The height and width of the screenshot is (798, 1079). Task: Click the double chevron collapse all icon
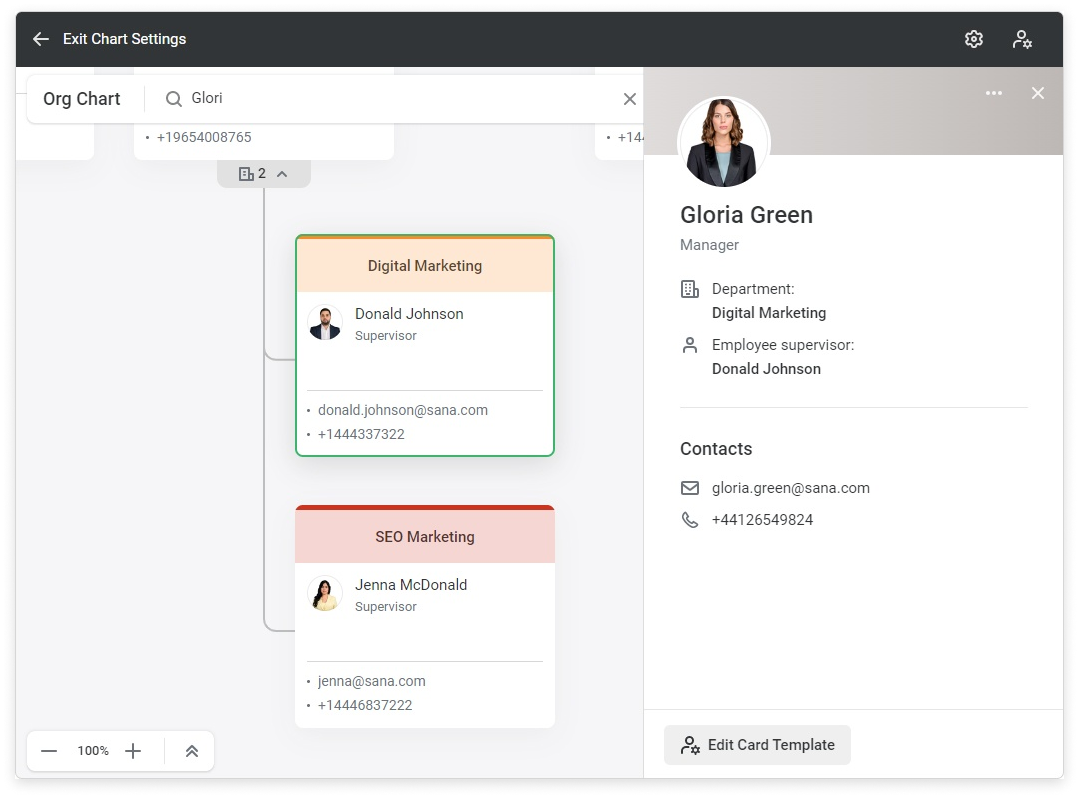coord(192,751)
